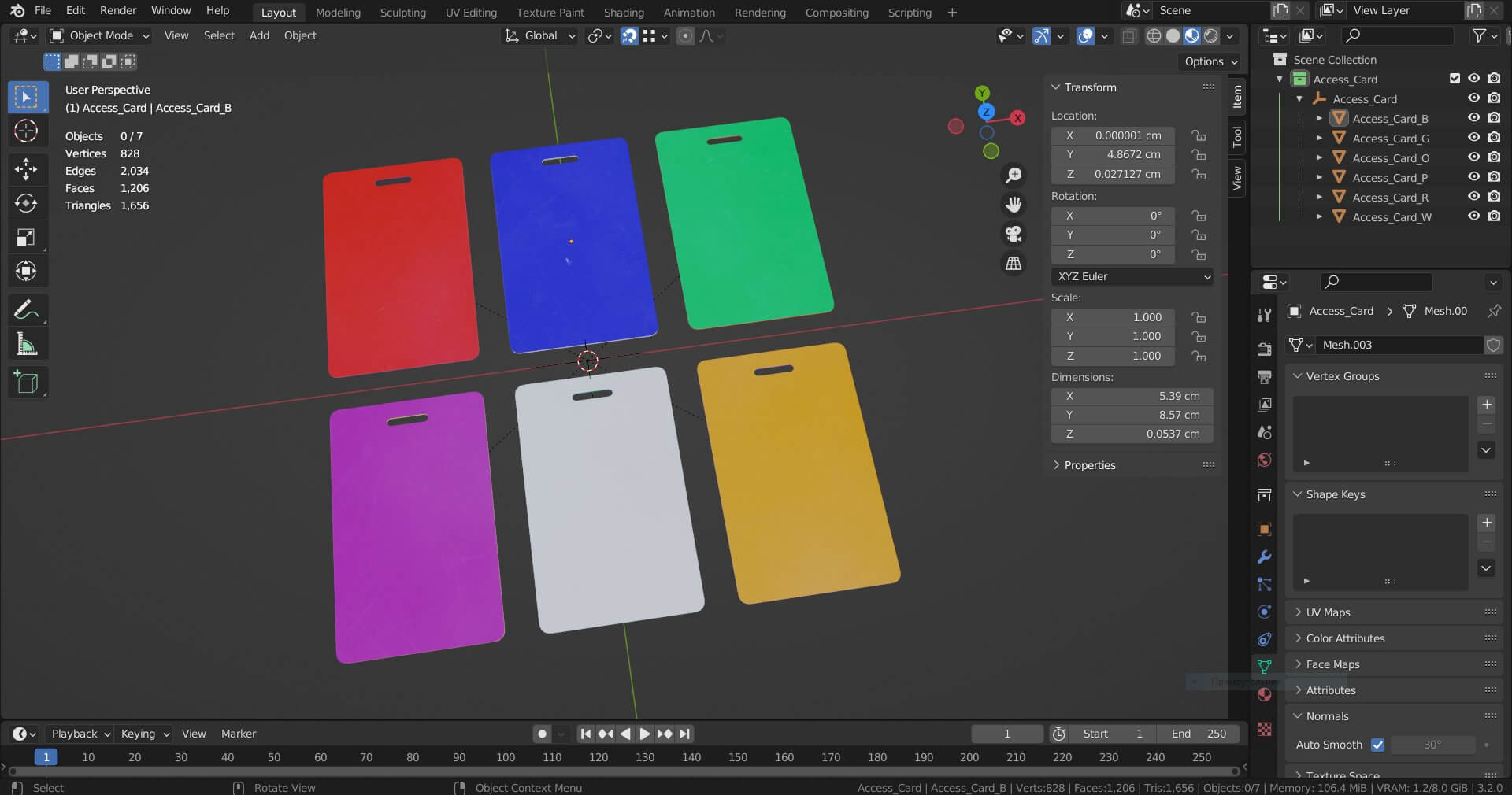Viewport: 1512px width, 795px height.
Task: Click the Options button in viewport header
Action: [x=1210, y=61]
